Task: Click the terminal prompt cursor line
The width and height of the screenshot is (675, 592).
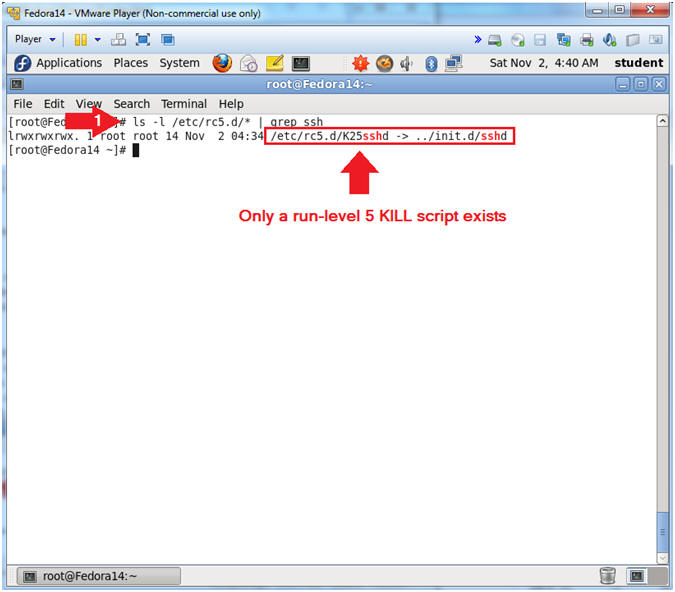Action: coord(73,150)
